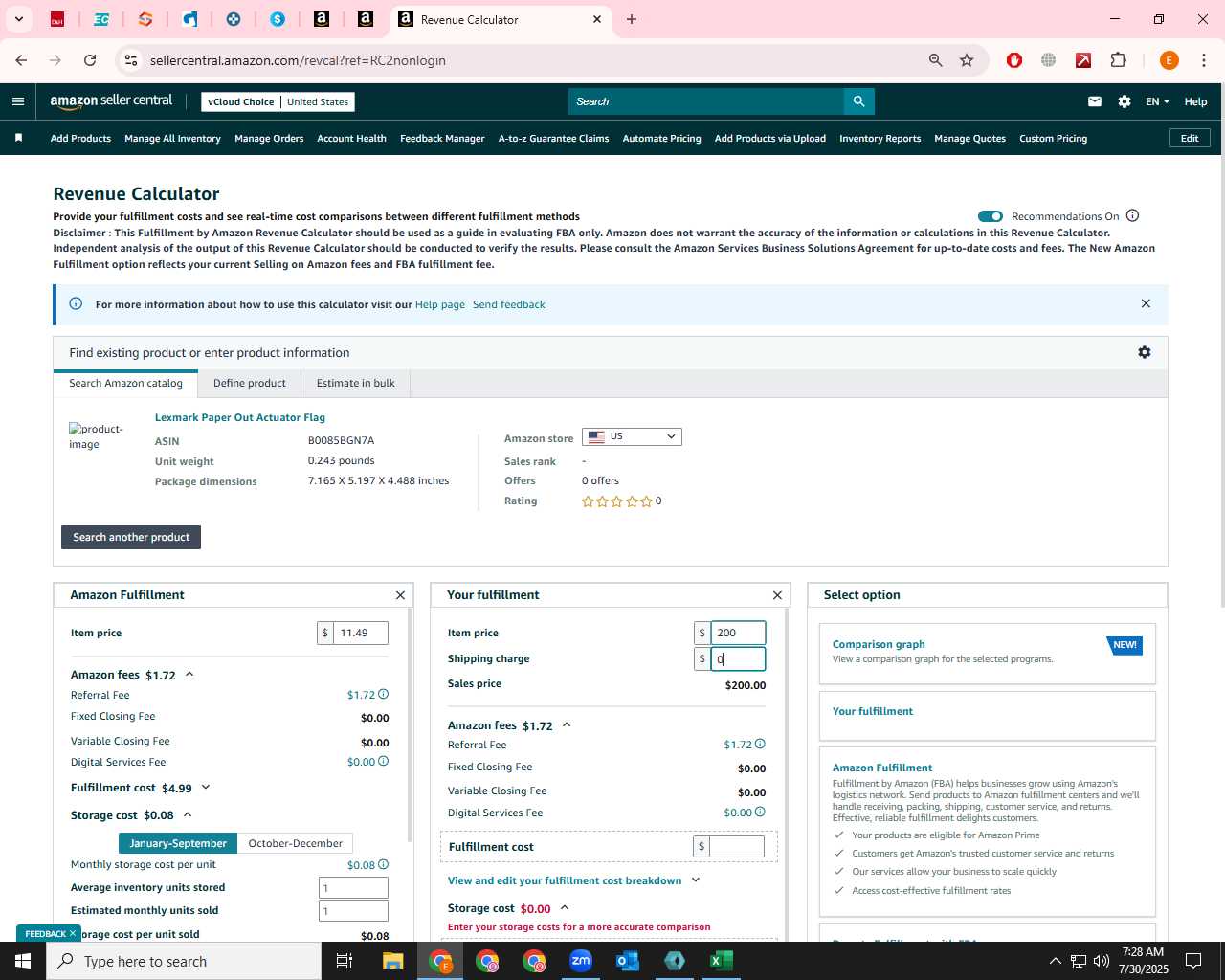Click the Comparison graph option
The height and width of the screenshot is (980, 1225).
[x=987, y=654]
